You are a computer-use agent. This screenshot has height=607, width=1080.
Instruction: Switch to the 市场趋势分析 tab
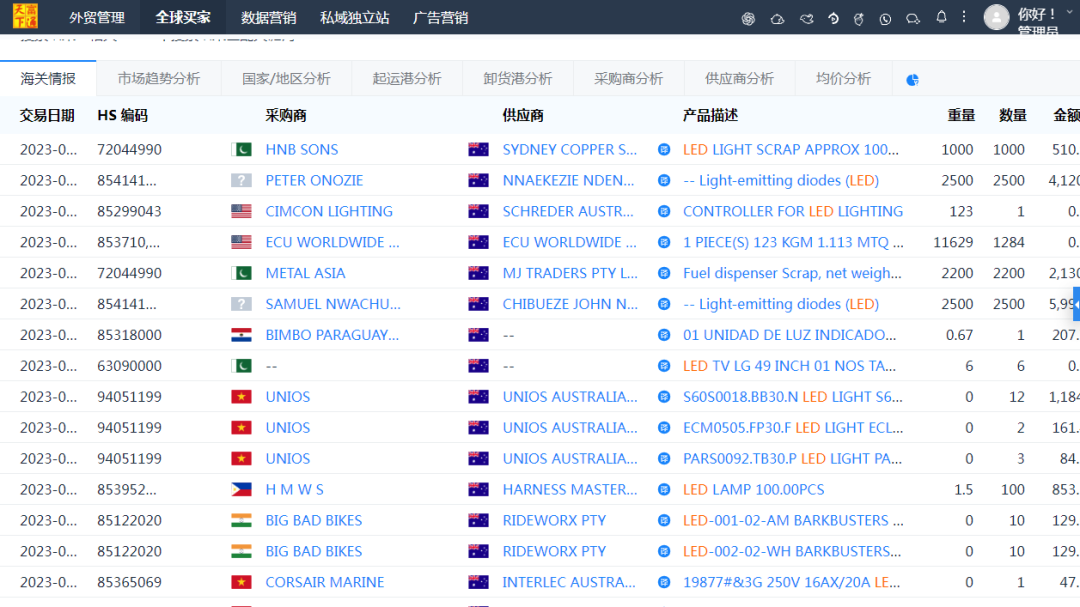(158, 79)
